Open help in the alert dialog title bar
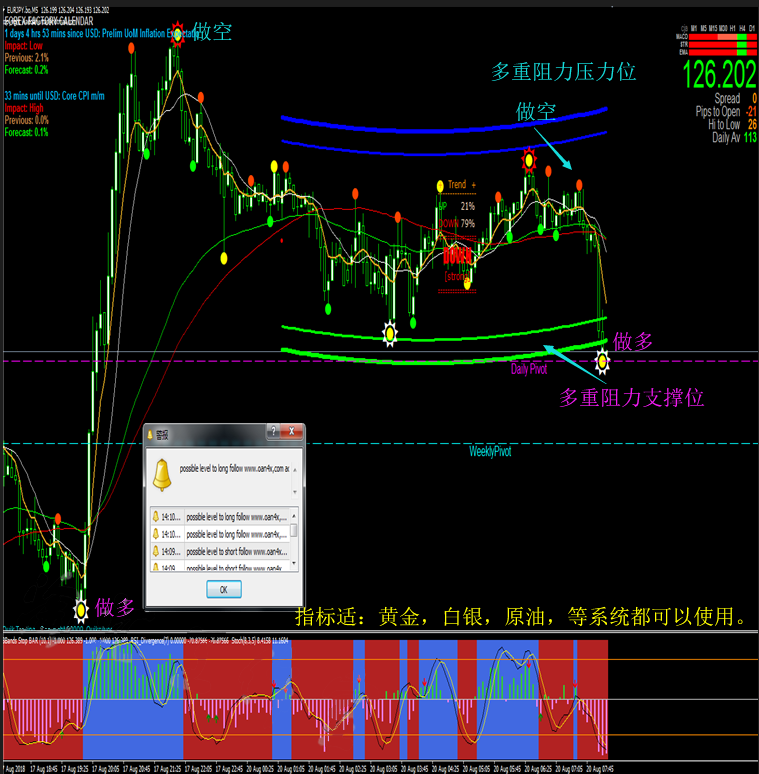This screenshot has height=774, width=759. pos(273,431)
